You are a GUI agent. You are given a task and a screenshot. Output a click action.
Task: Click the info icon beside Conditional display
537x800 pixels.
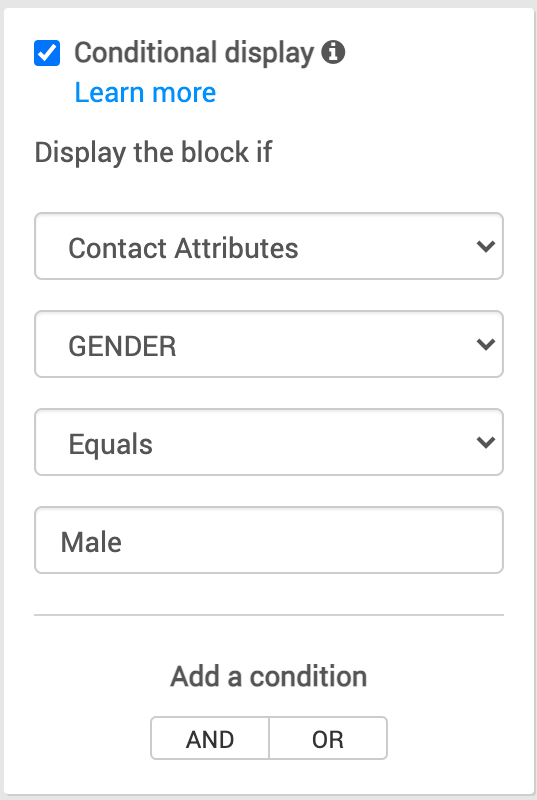(x=333, y=52)
